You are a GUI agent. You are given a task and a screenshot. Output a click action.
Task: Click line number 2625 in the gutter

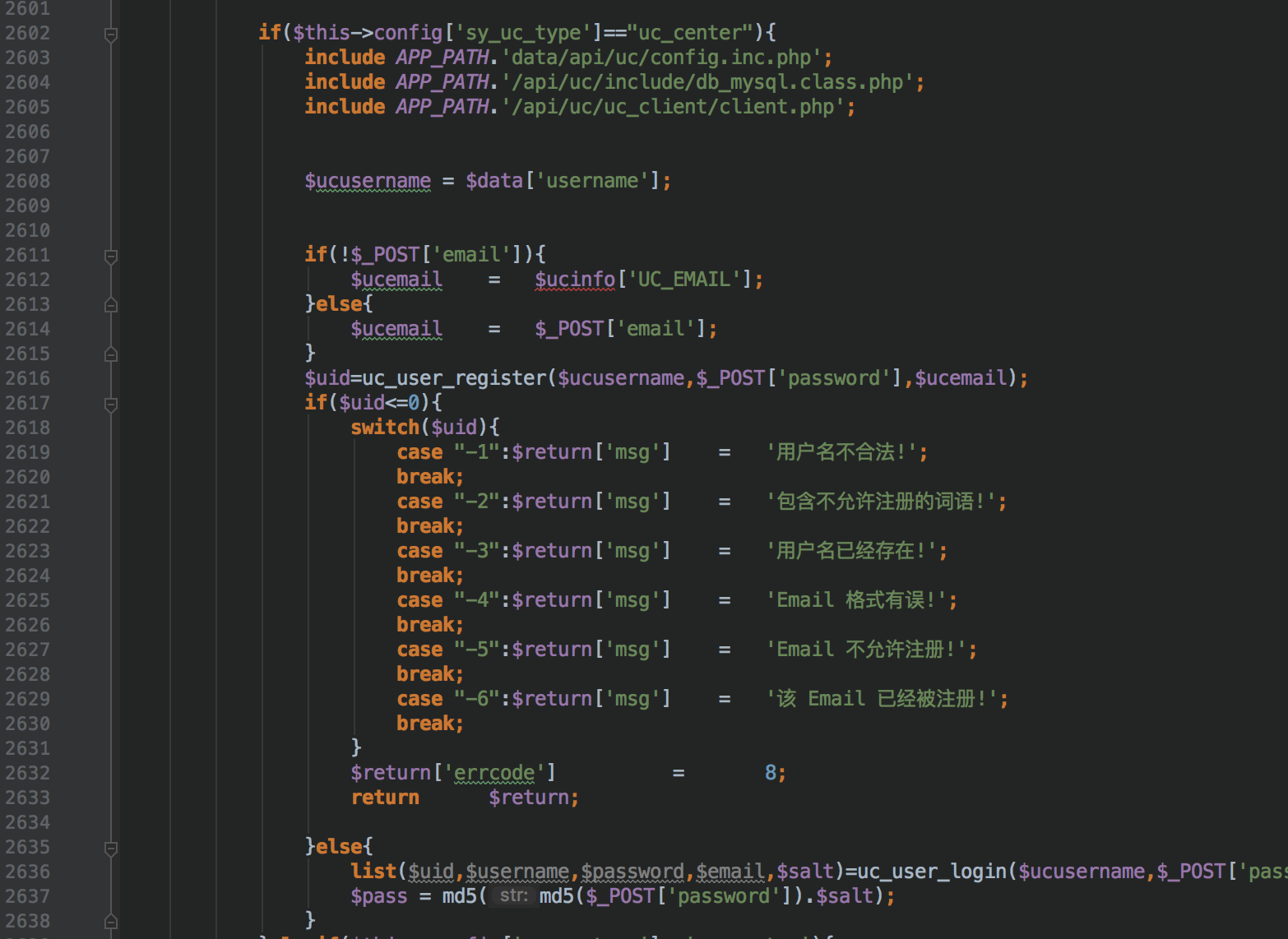point(27,600)
